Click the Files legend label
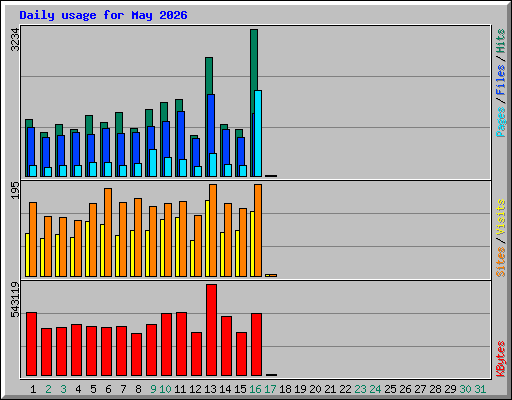This screenshot has width=512, height=400. (x=501, y=80)
